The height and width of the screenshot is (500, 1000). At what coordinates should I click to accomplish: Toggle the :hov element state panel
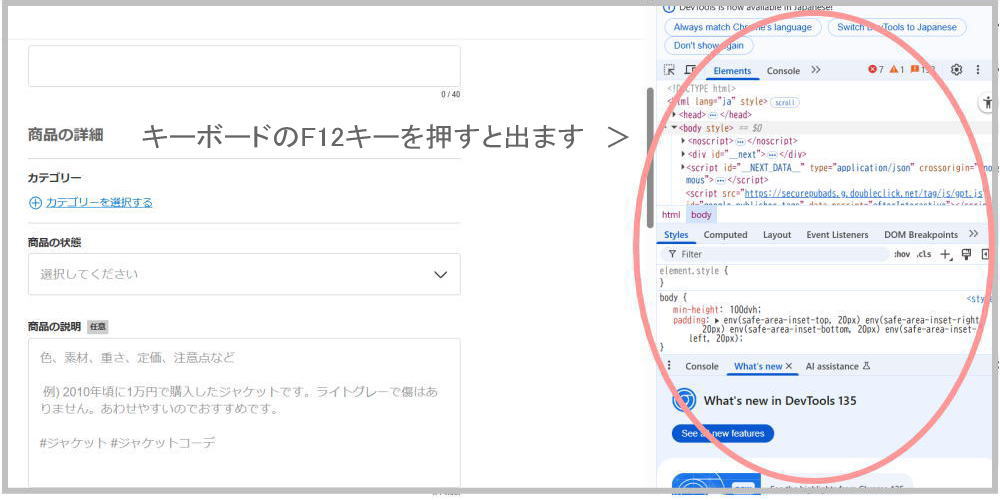pyautogui.click(x=902, y=254)
